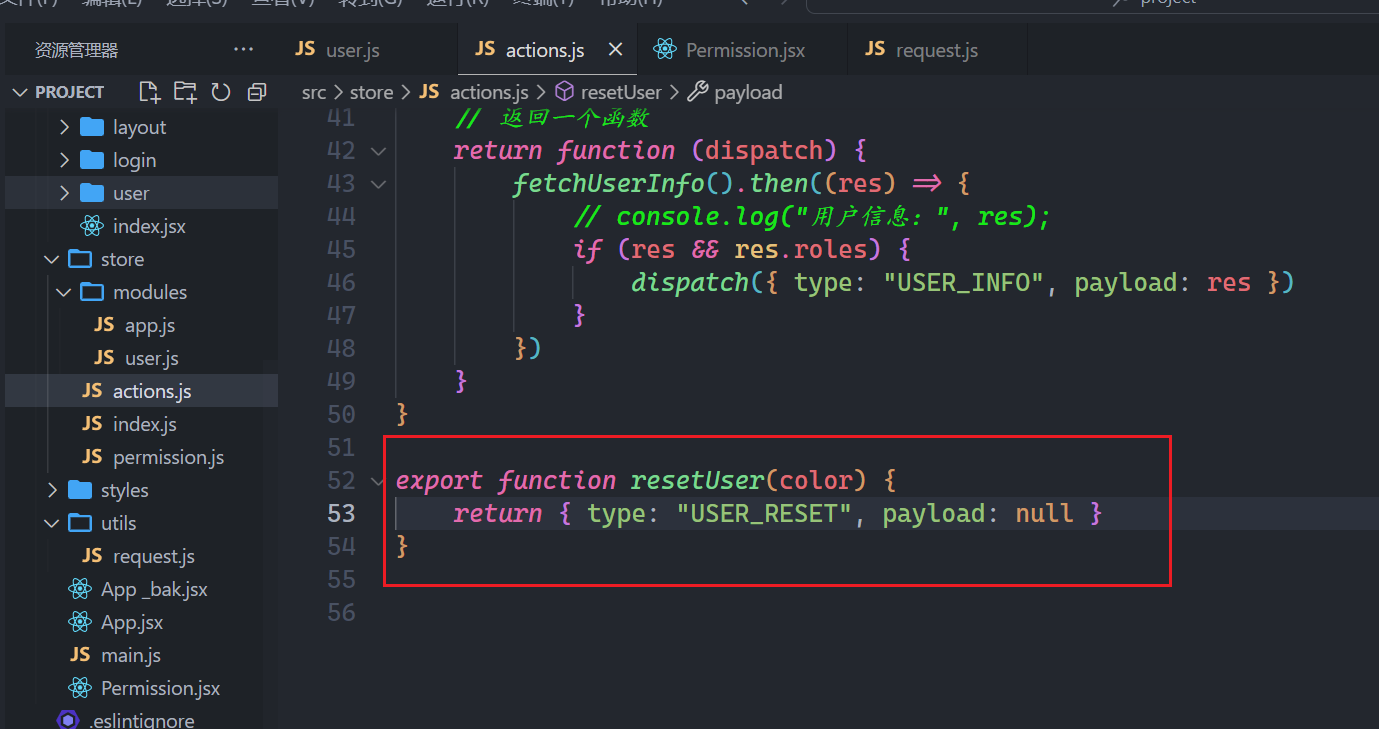Click the console.log comment on line 44
Screen dimensions: 1379x729
(812, 217)
